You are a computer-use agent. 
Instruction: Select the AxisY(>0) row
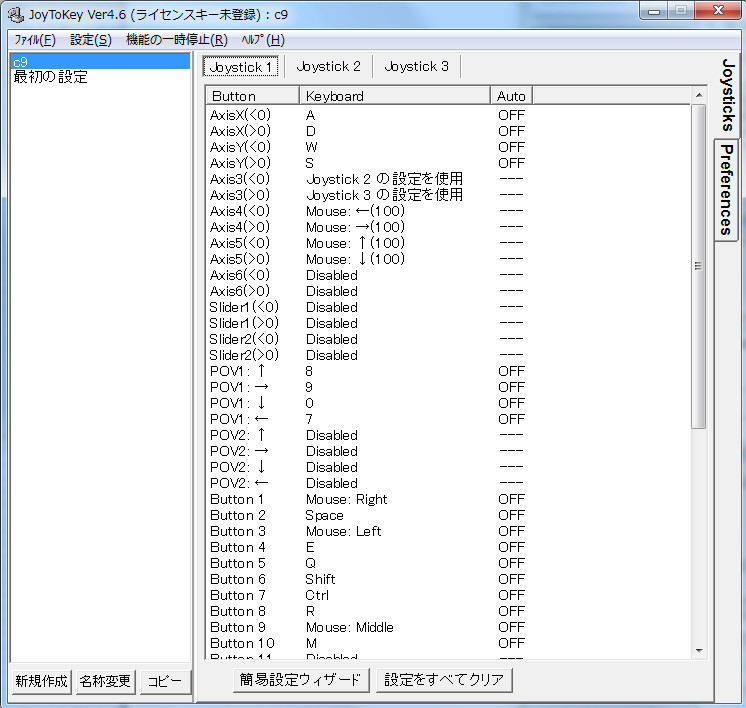pyautogui.click(x=449, y=163)
